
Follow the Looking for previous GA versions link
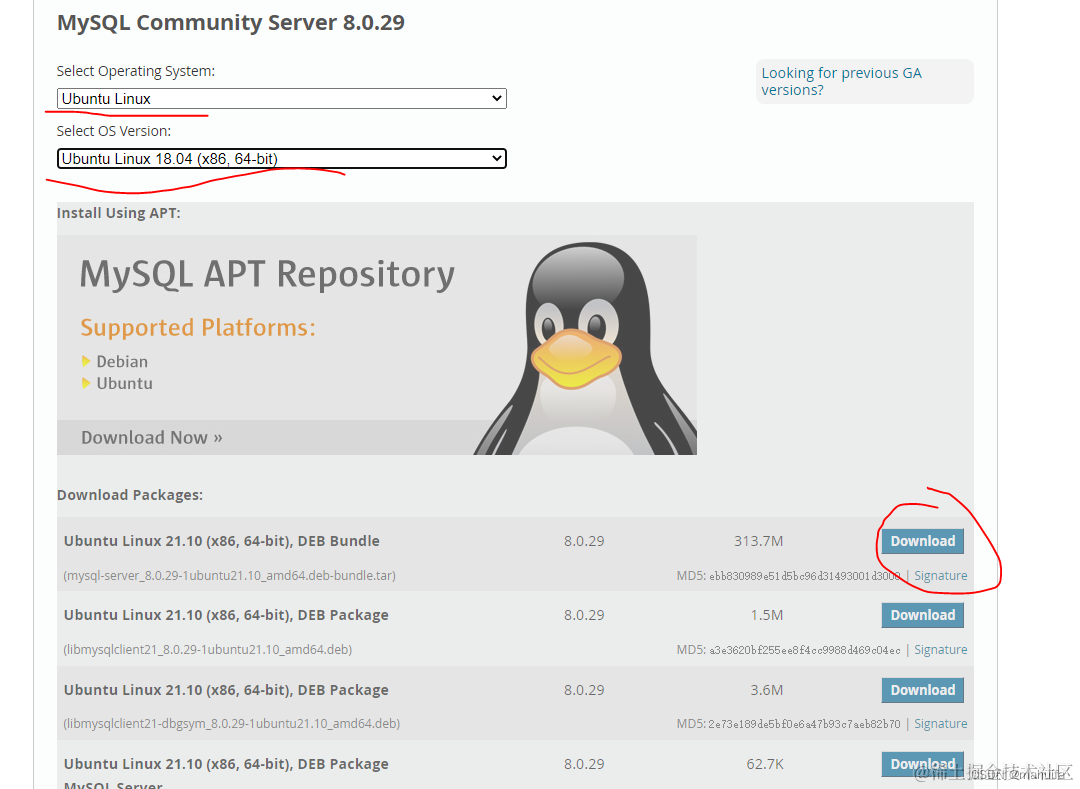click(x=841, y=81)
